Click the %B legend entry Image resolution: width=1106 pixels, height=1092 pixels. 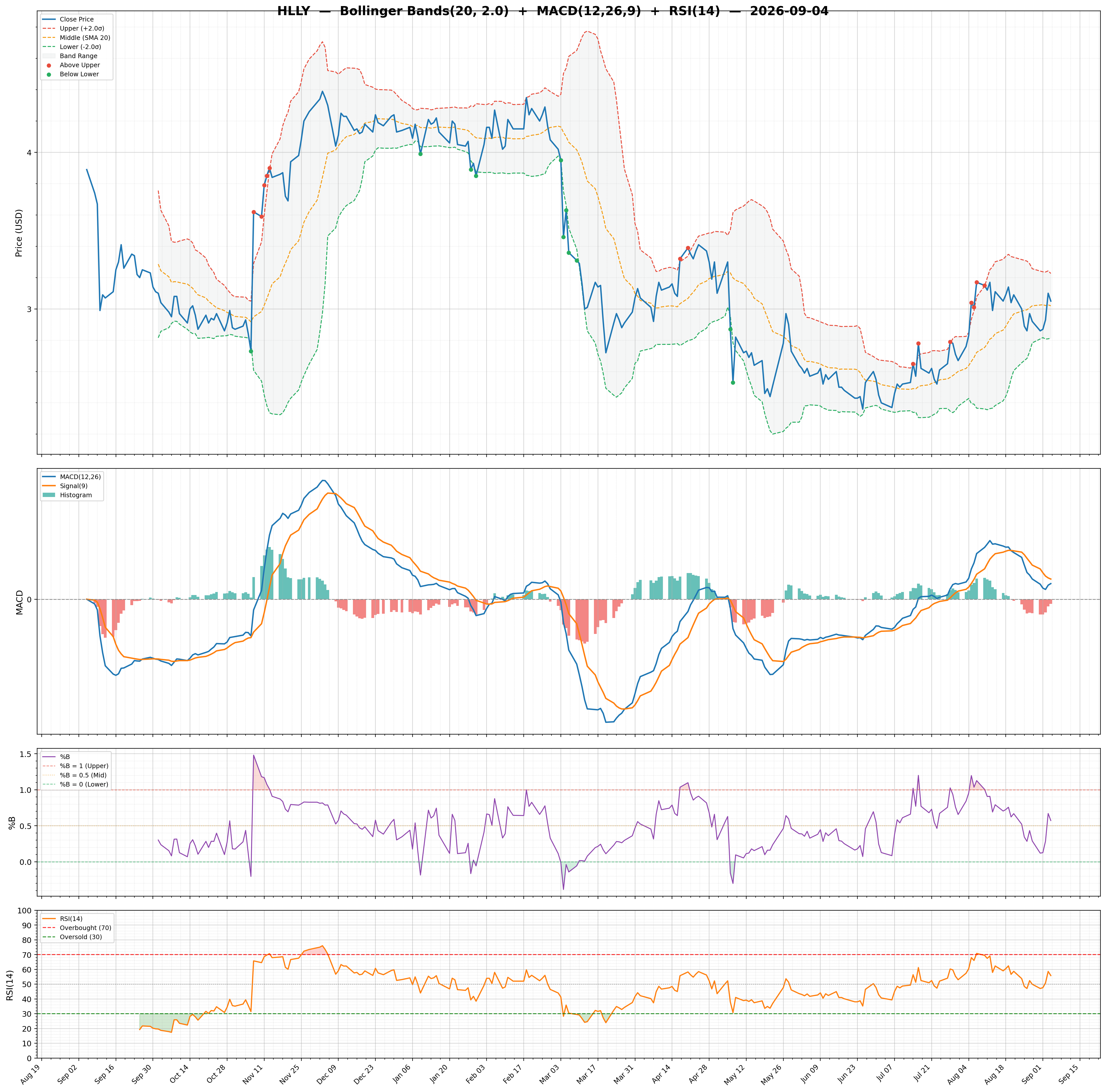(56, 757)
